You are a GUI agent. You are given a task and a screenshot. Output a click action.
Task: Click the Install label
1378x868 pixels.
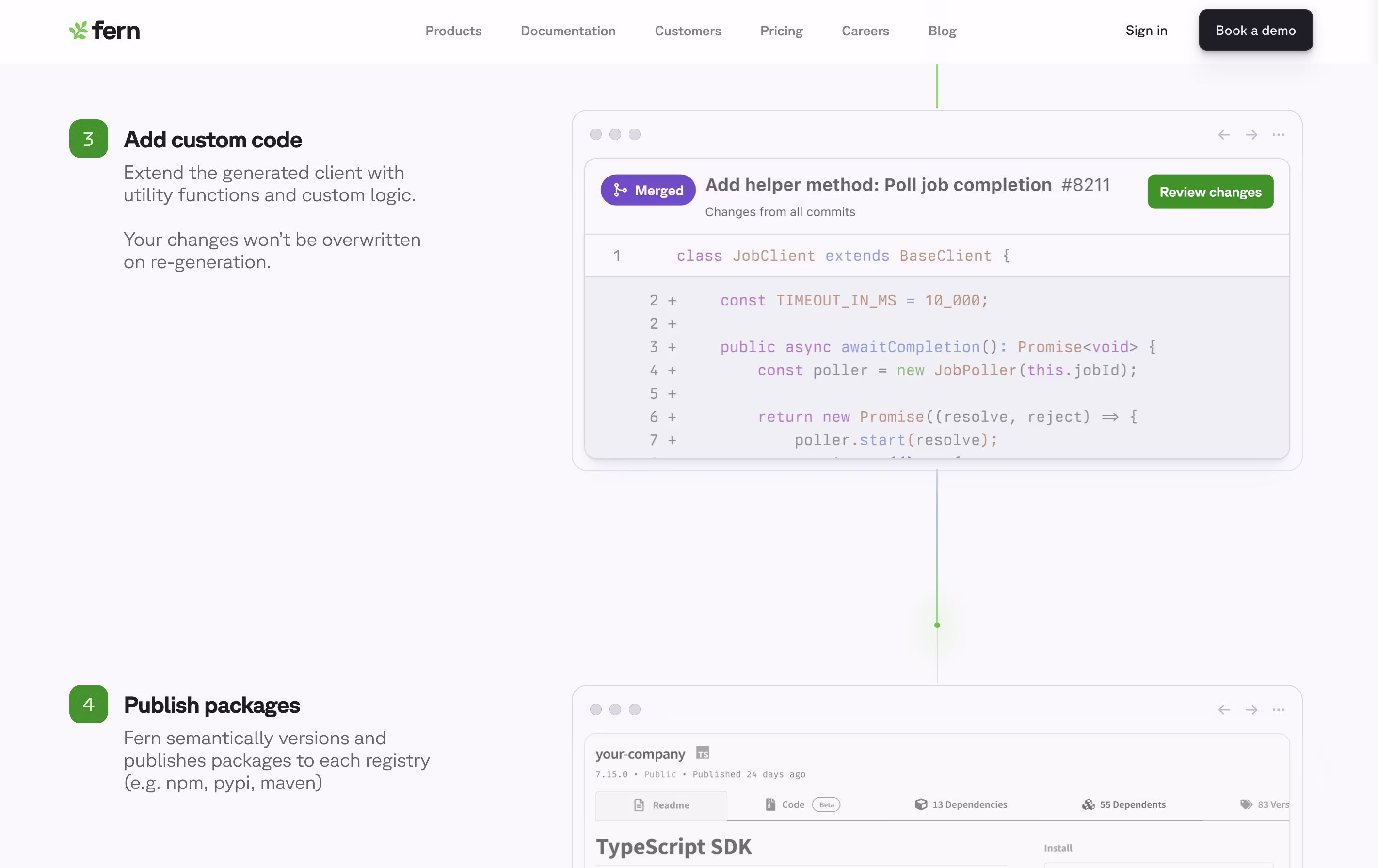click(x=1058, y=848)
